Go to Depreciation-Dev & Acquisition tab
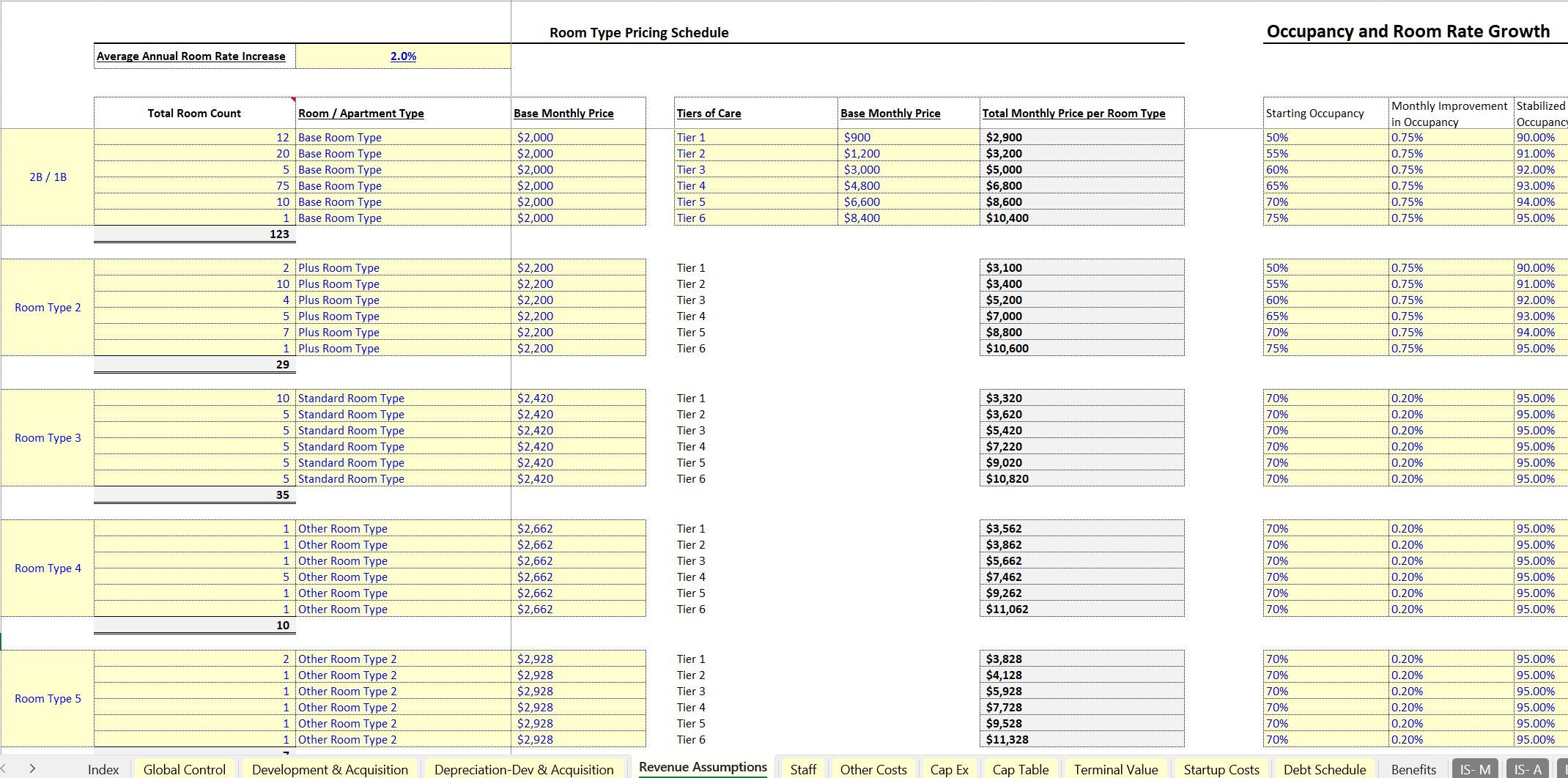 coord(524,769)
